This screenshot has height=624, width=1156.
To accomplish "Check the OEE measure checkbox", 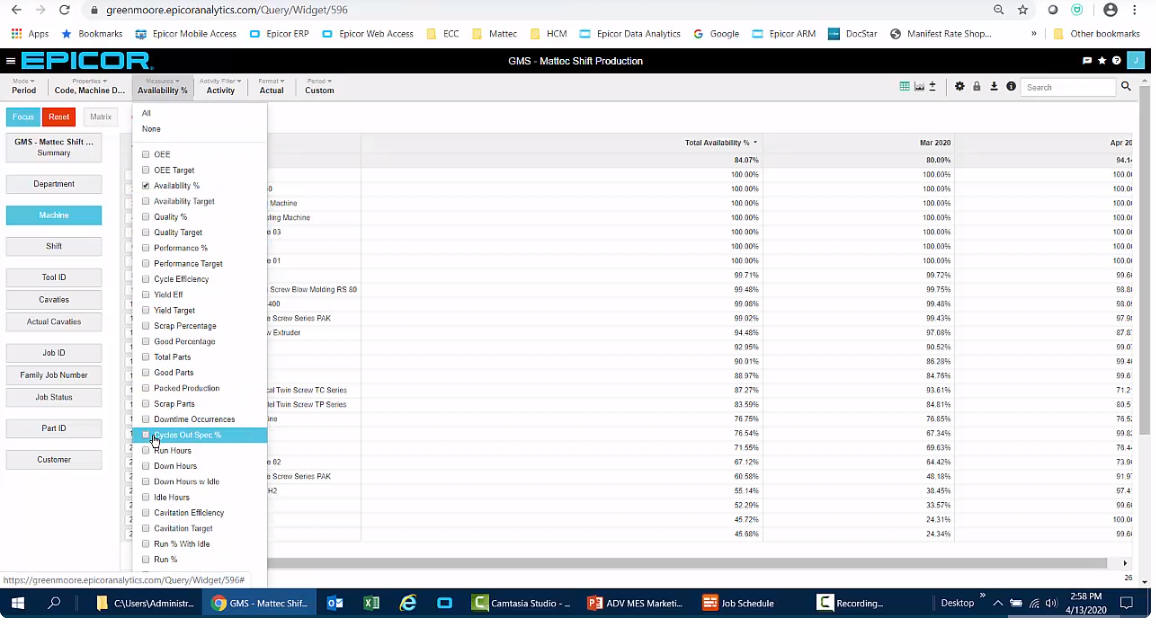I will (x=145, y=154).
